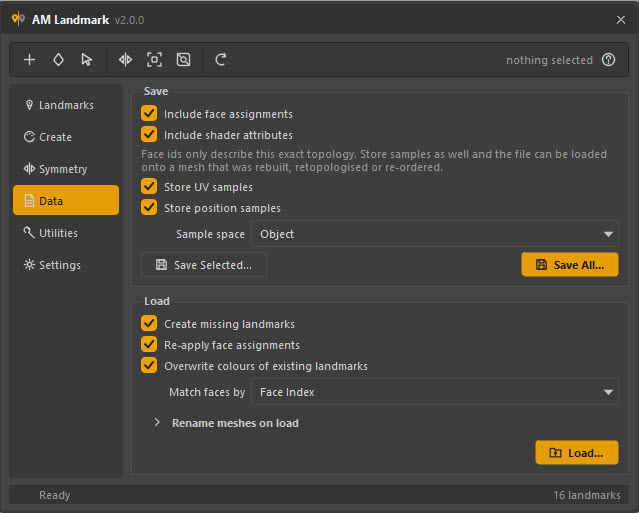Switch to the Landmarks tab

(x=66, y=105)
